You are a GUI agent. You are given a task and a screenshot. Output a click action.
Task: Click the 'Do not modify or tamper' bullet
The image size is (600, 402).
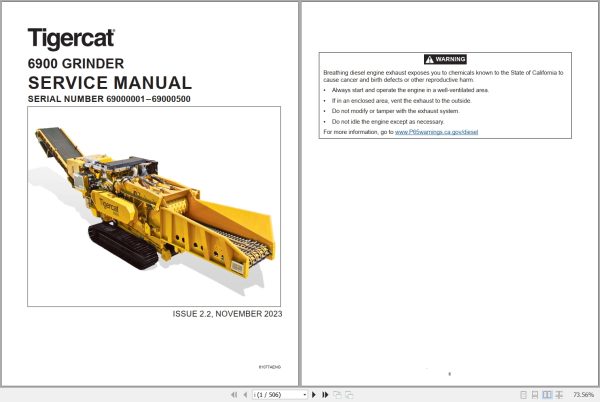(x=395, y=111)
